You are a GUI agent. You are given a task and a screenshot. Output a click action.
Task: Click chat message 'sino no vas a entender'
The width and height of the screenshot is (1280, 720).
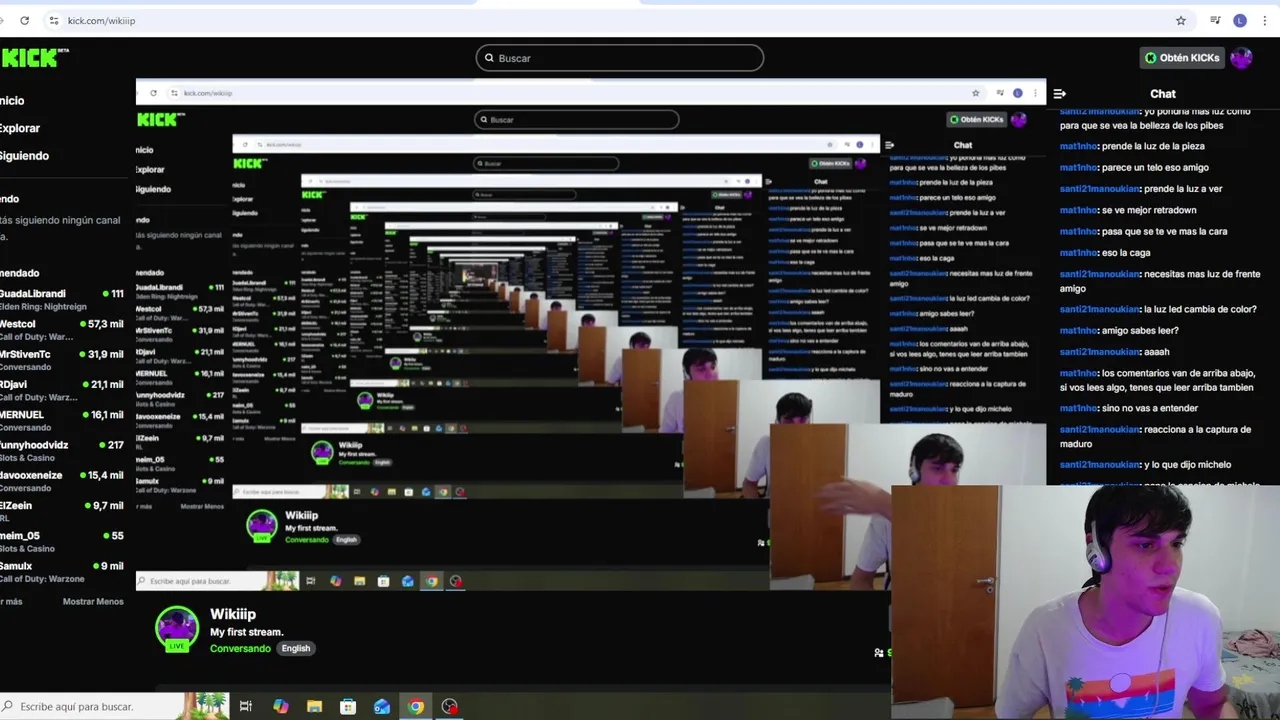pyautogui.click(x=1150, y=408)
